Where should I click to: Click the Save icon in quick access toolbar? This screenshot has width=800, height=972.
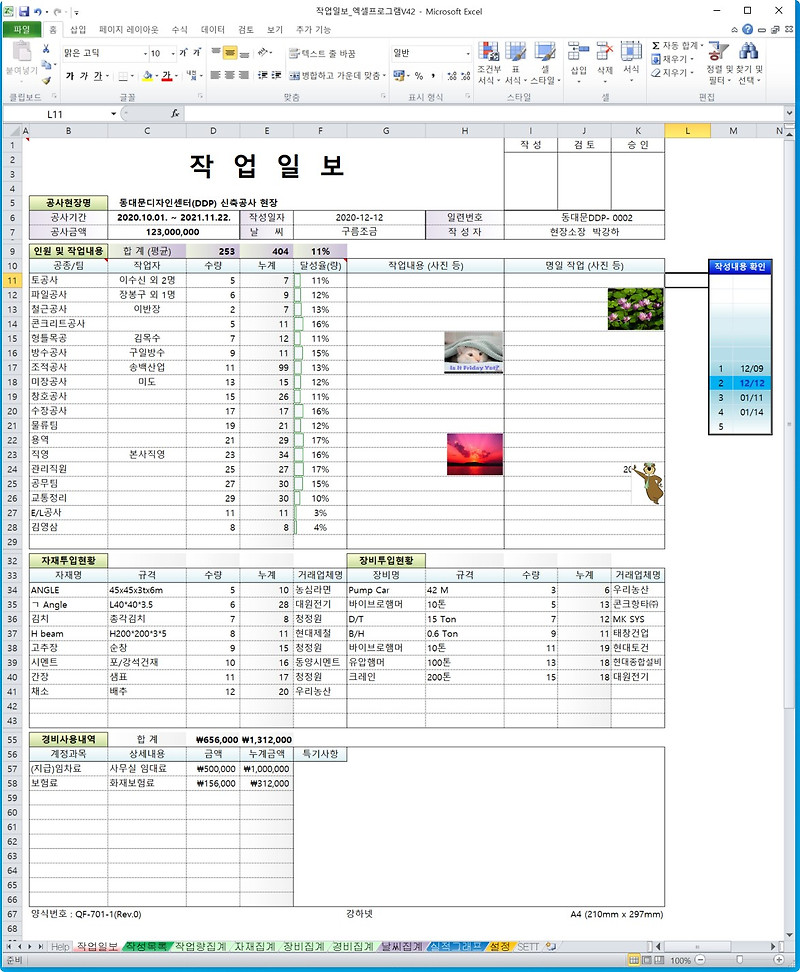click(x=24, y=11)
